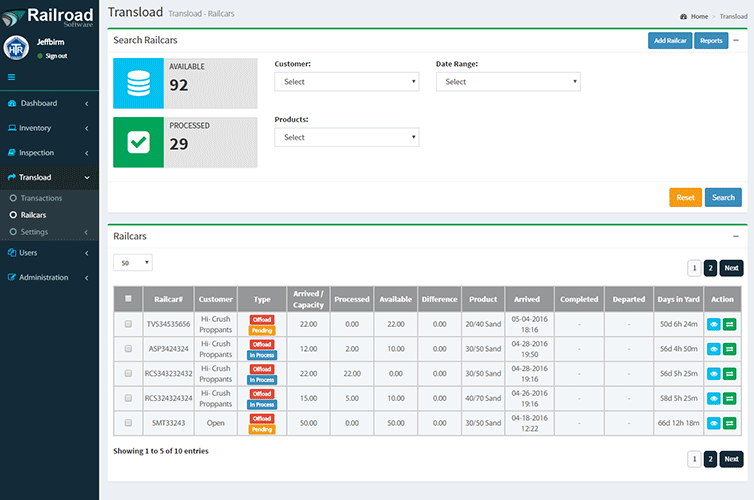Open the Products dropdown
The image size is (754, 500).
click(x=346, y=137)
